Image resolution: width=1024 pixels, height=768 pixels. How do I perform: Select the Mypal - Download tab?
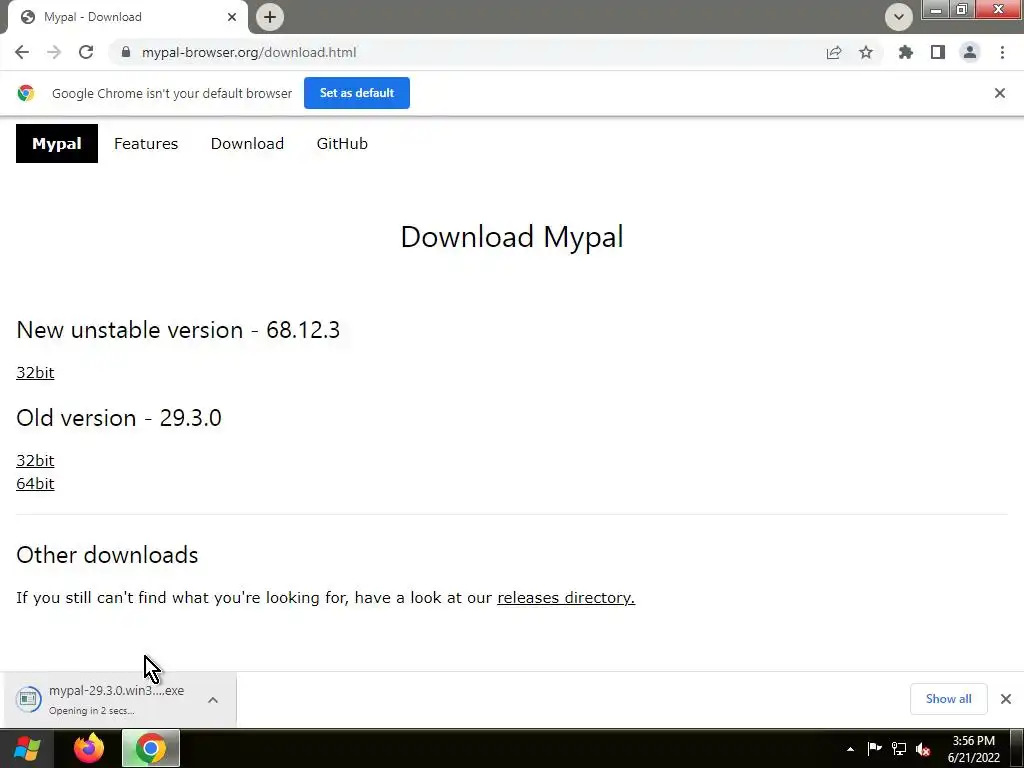[x=127, y=17]
